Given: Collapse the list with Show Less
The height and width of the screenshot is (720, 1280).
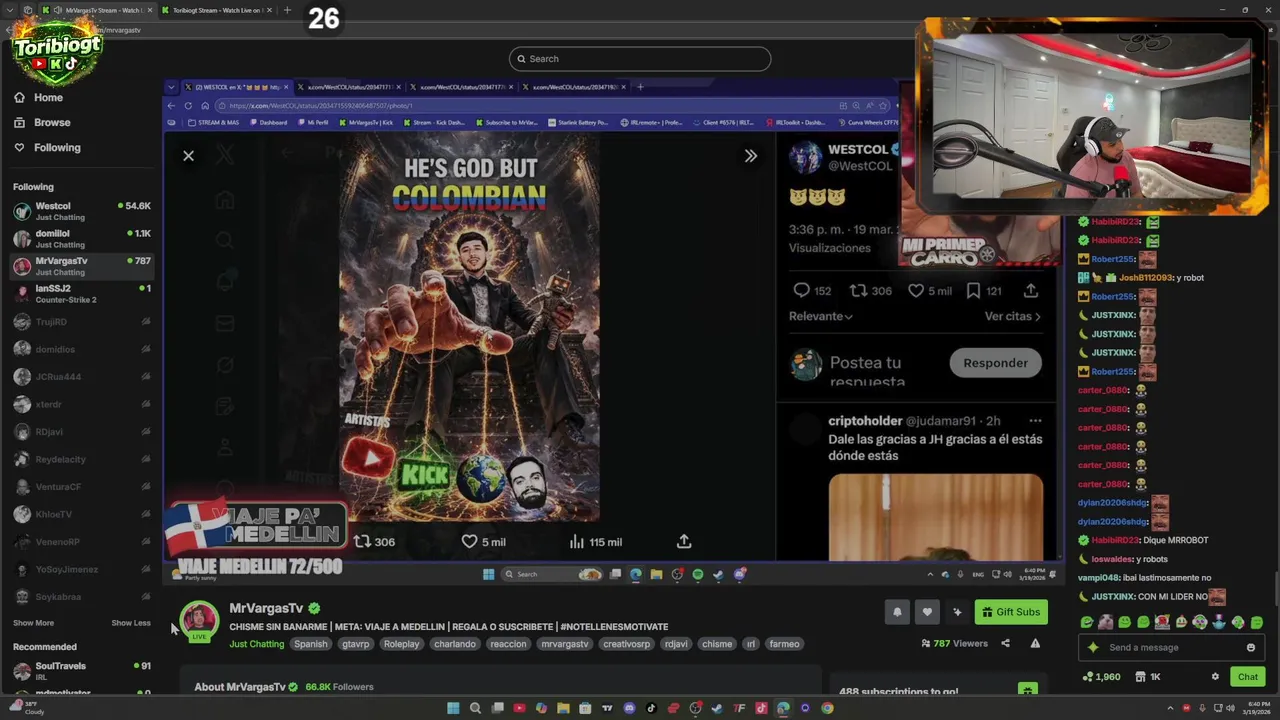Looking at the screenshot, I should (131, 623).
